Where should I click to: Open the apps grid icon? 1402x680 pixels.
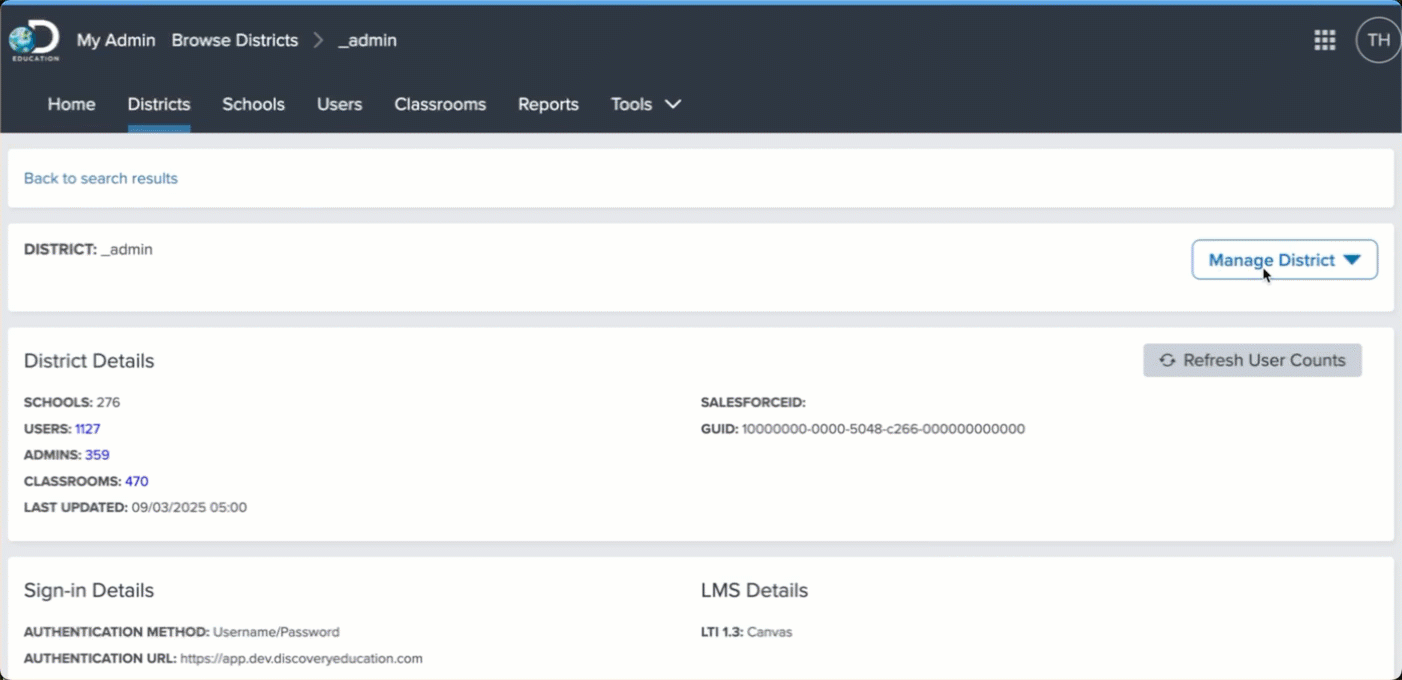[1324, 40]
